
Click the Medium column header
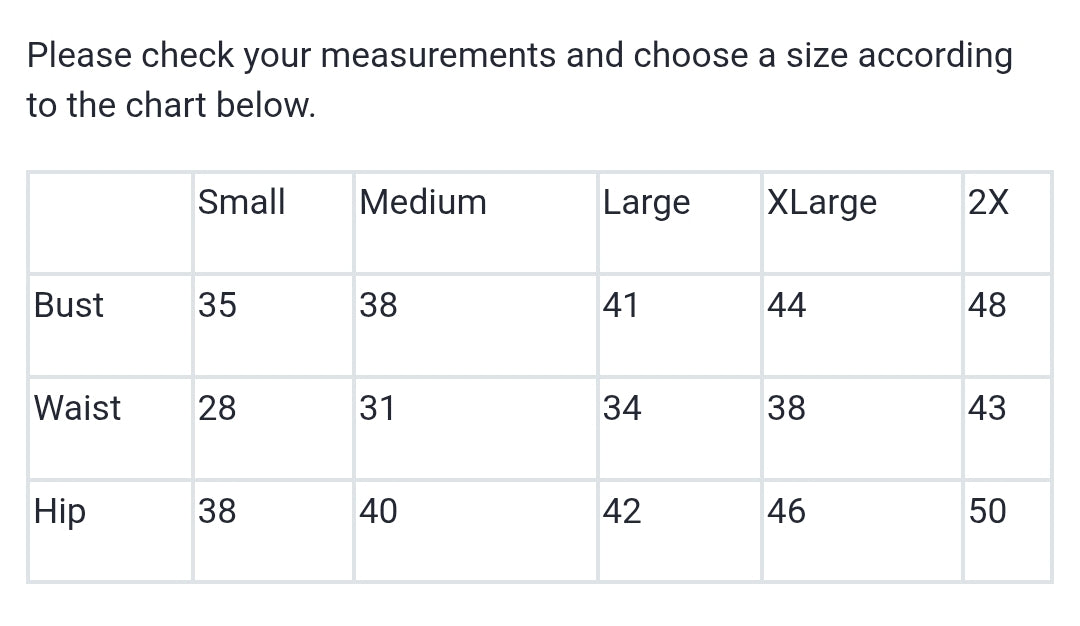(423, 203)
